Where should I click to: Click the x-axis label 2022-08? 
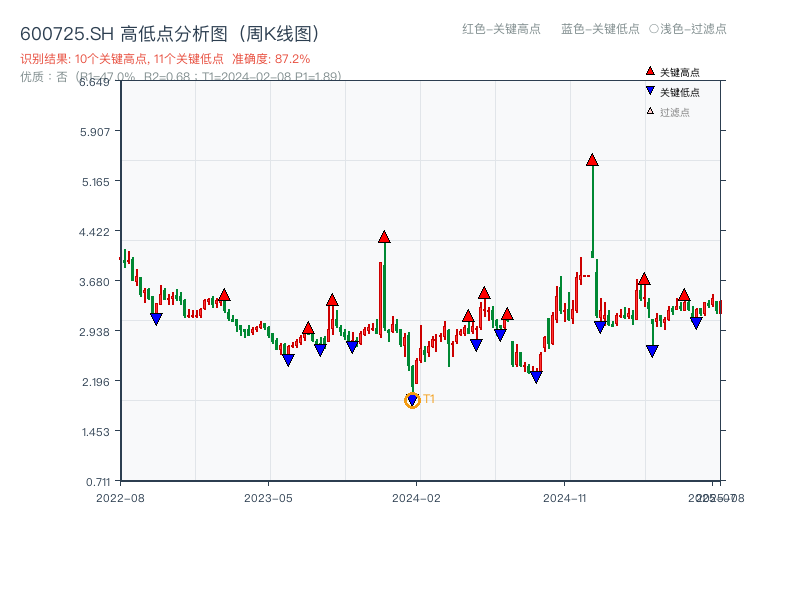pos(120,498)
